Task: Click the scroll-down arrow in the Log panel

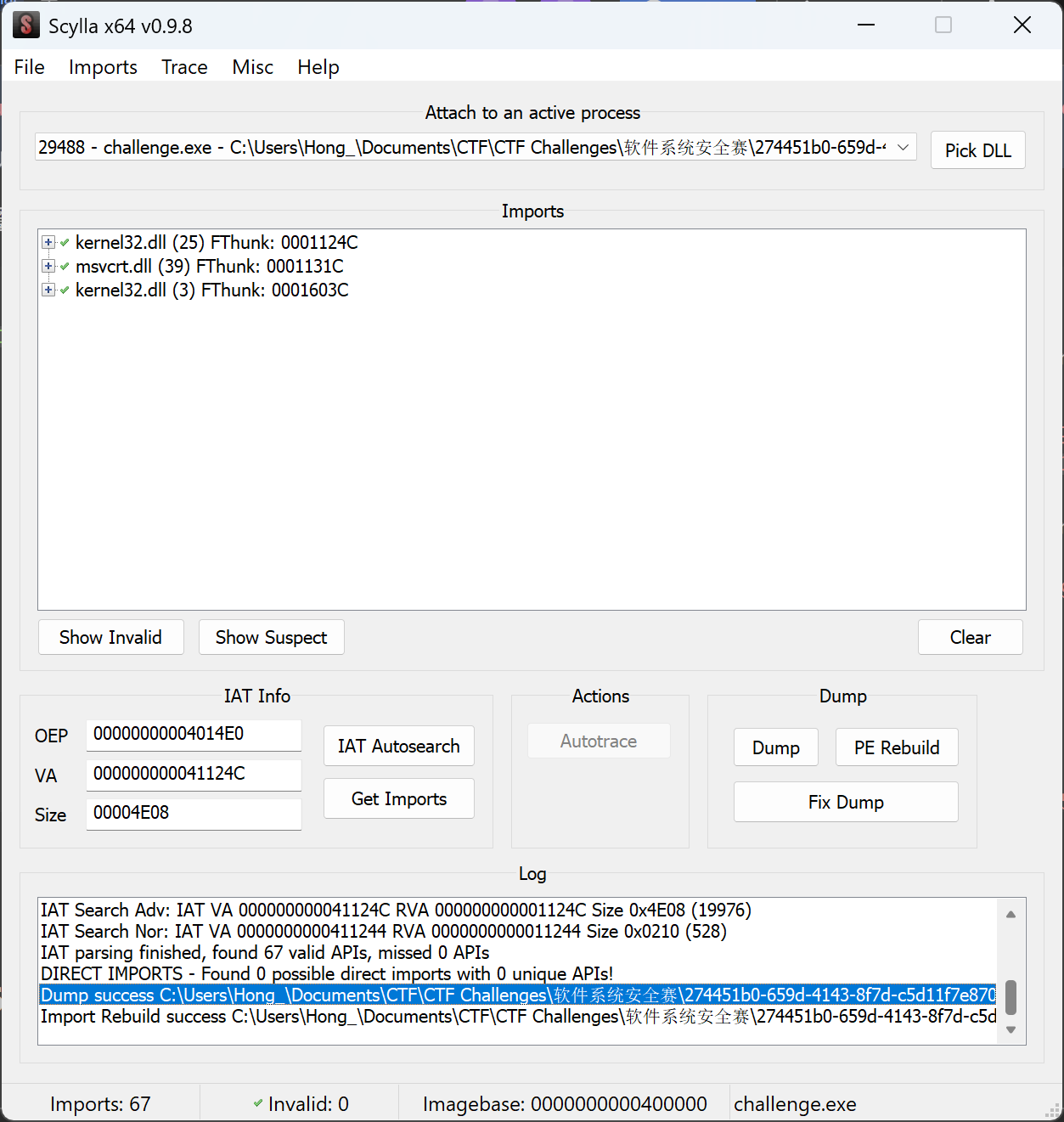Action: coord(1011,1029)
